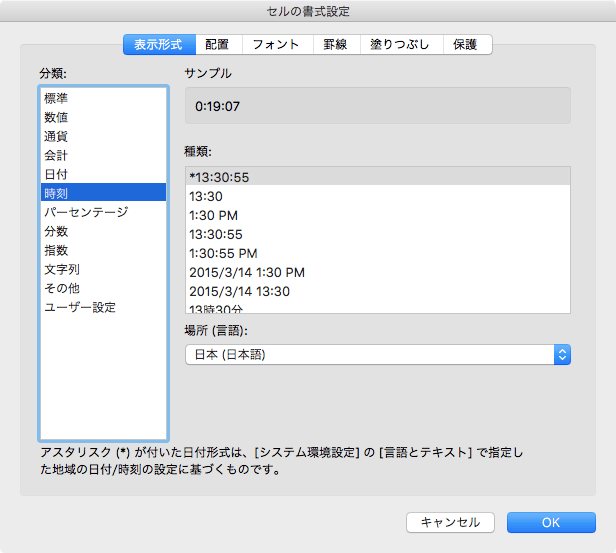Select the 文字列 category

62,269
